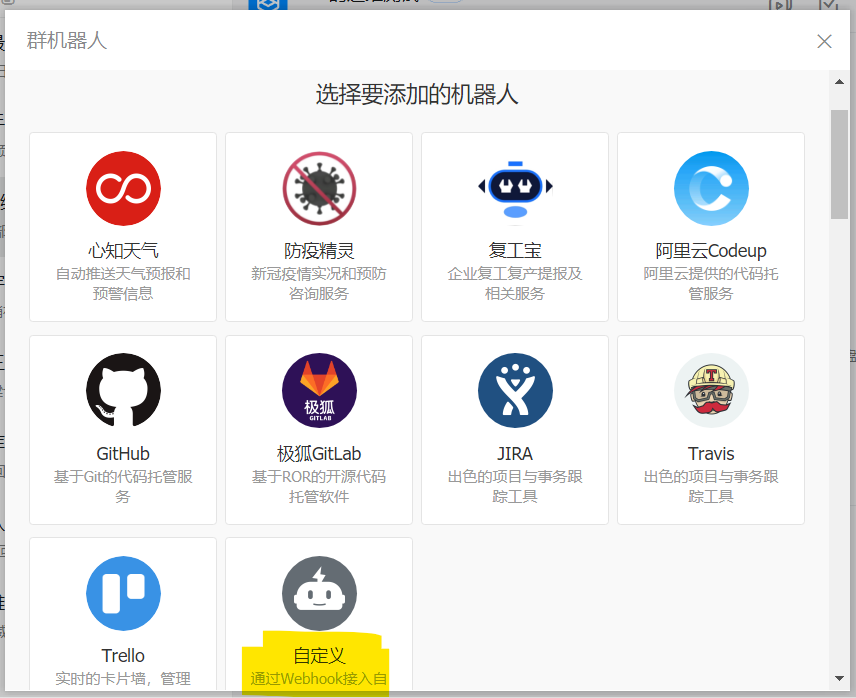
Task: Click the 群机器人 dialog title
Action: (x=67, y=41)
